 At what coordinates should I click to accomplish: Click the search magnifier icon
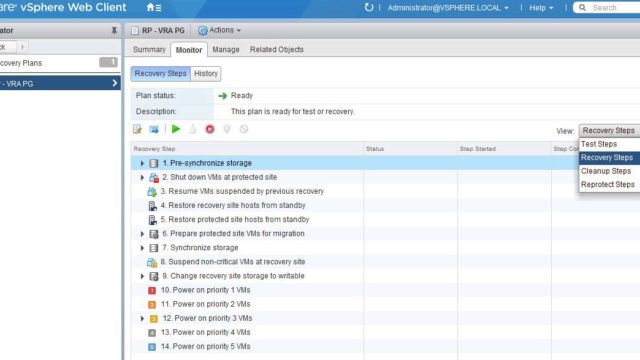582,7
